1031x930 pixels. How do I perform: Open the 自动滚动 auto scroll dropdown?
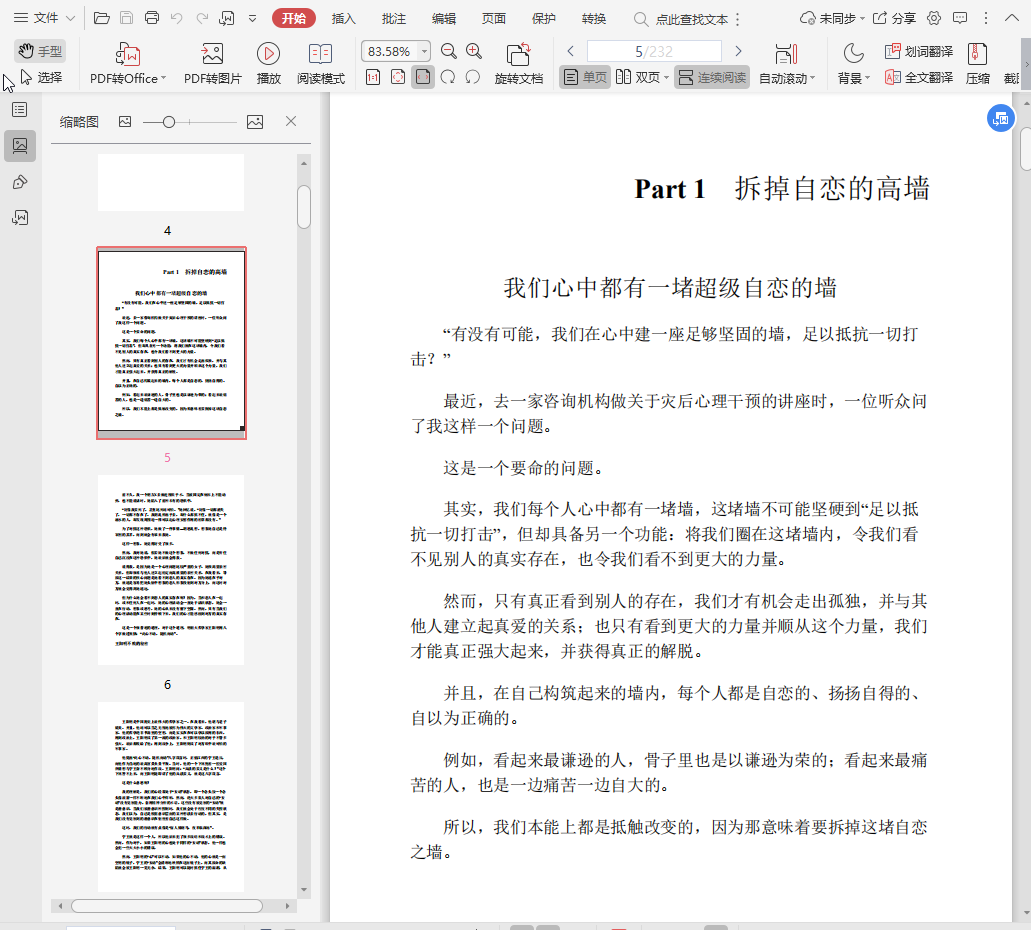[786, 63]
